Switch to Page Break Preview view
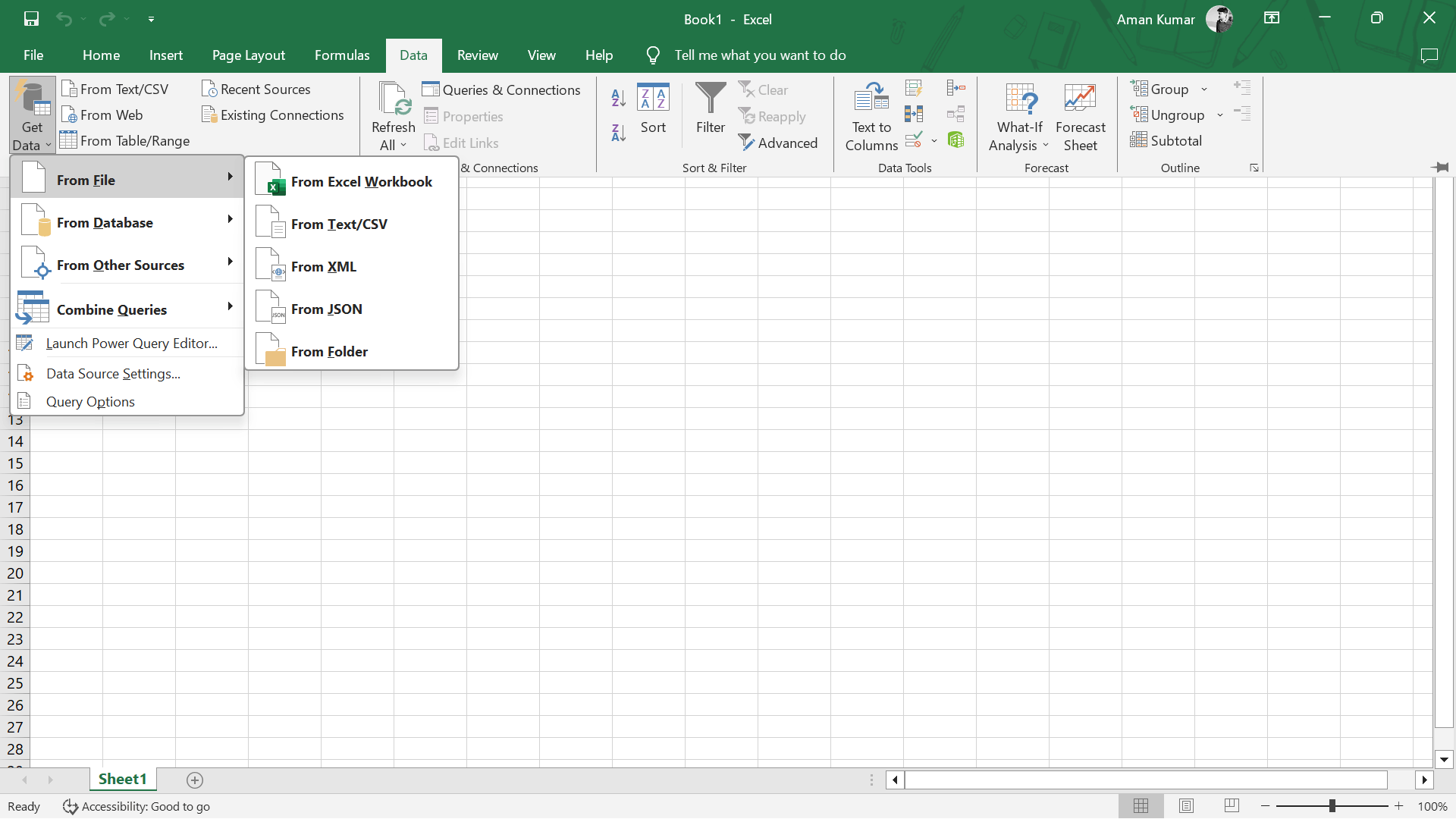The height and width of the screenshot is (819, 1456). [x=1232, y=806]
